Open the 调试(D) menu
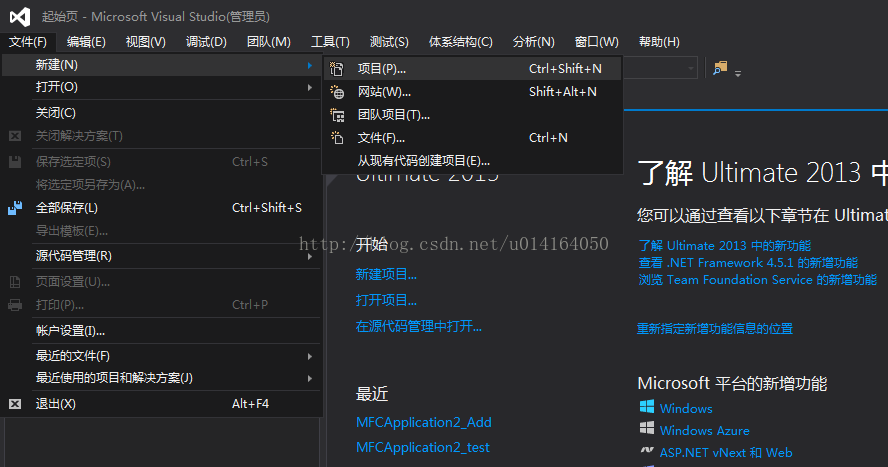Viewport: 888px width, 467px height. (x=206, y=42)
